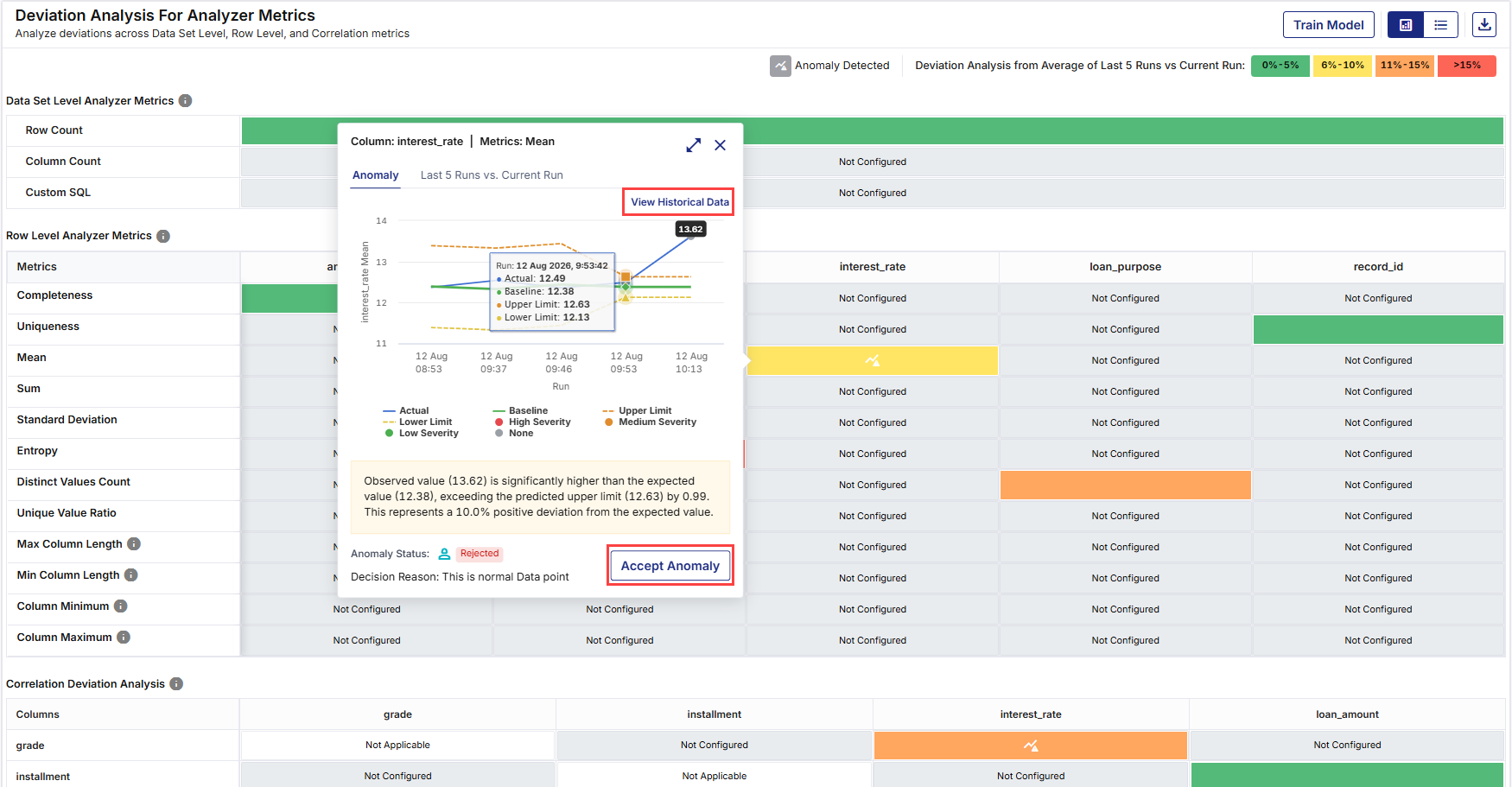This screenshot has width=1512, height=787.
Task: Toggle the Lower Limit series in legend
Action: pos(417,422)
